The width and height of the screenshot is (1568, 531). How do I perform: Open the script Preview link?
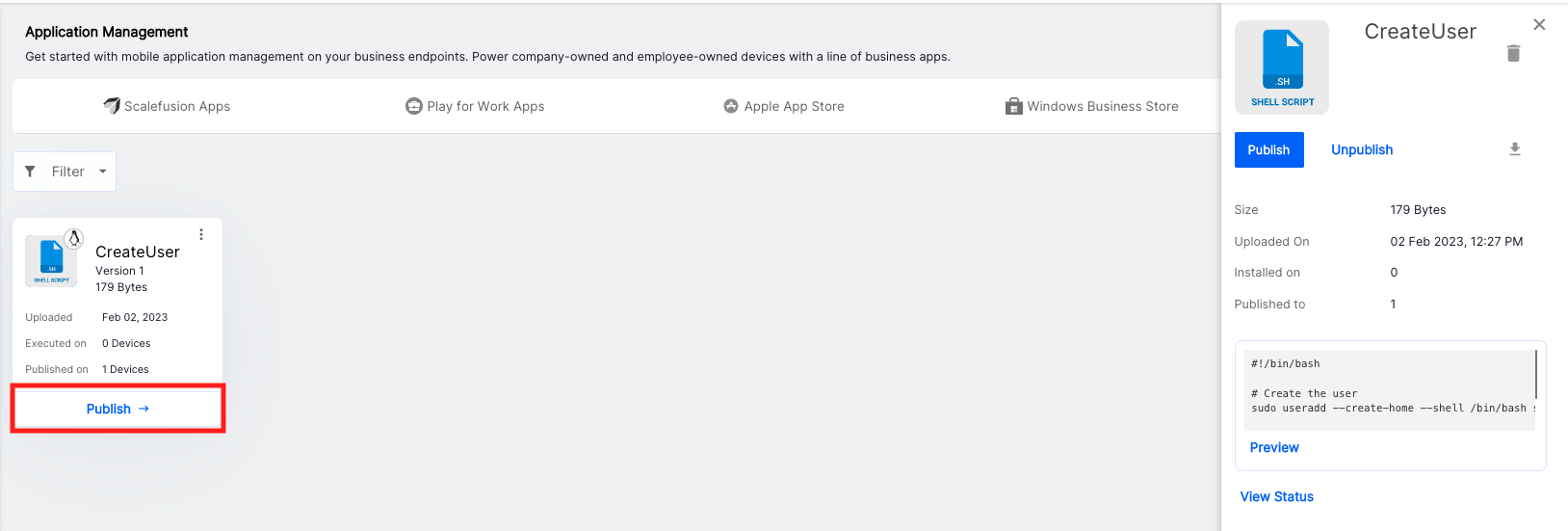(x=1274, y=447)
